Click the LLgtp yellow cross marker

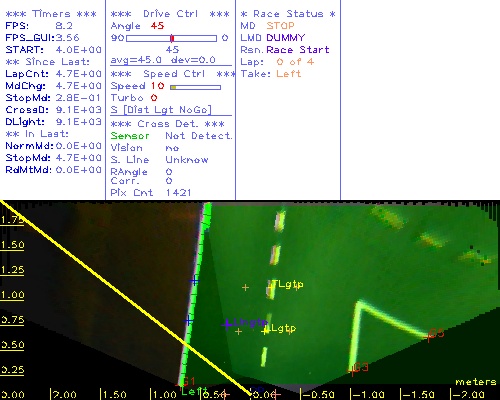click(x=265, y=331)
